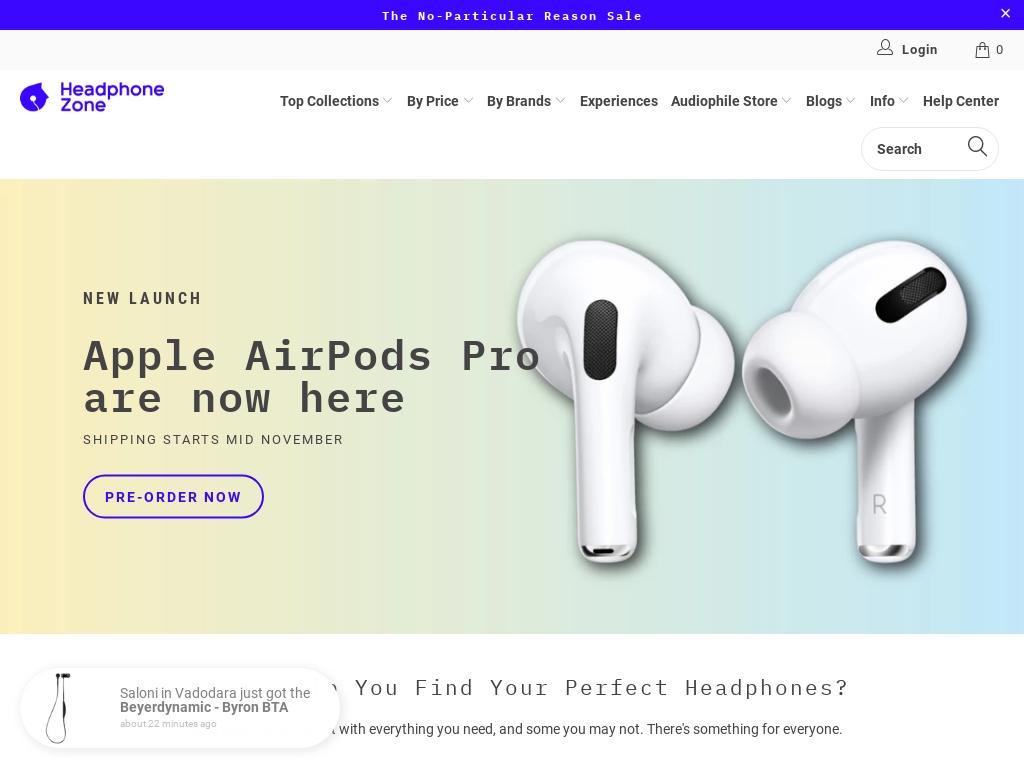Open the Experiences menu item
The height and width of the screenshot is (768, 1024).
[618, 101]
